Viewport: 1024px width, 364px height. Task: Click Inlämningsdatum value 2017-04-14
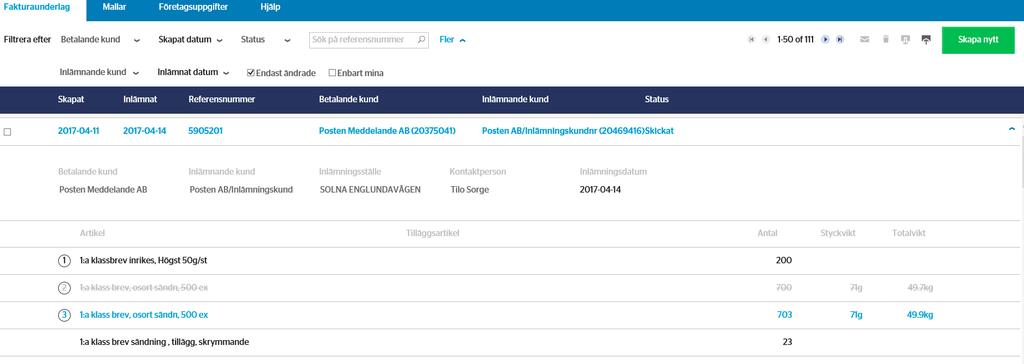pos(600,190)
